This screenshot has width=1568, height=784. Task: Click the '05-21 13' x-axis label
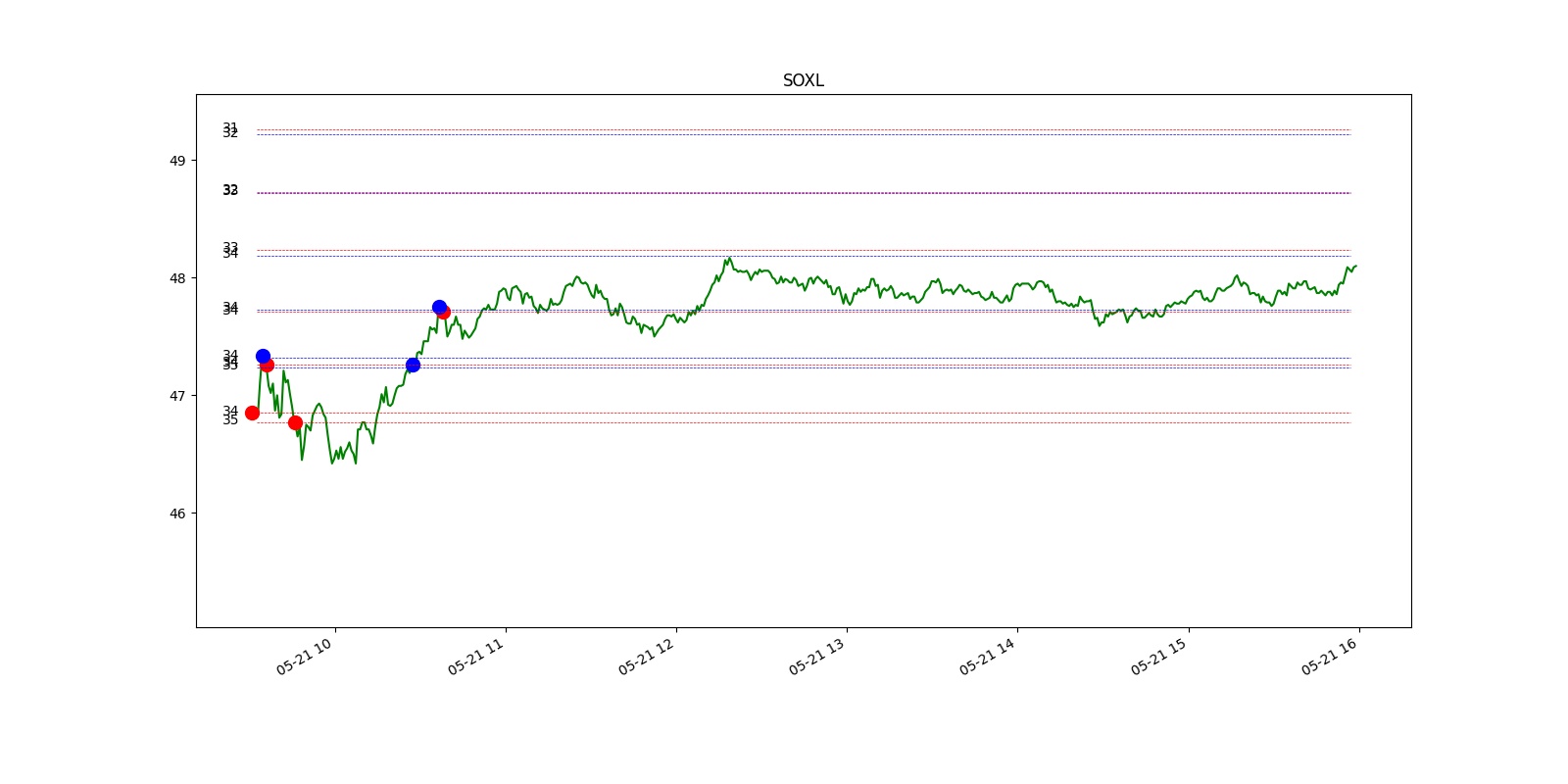[817, 657]
